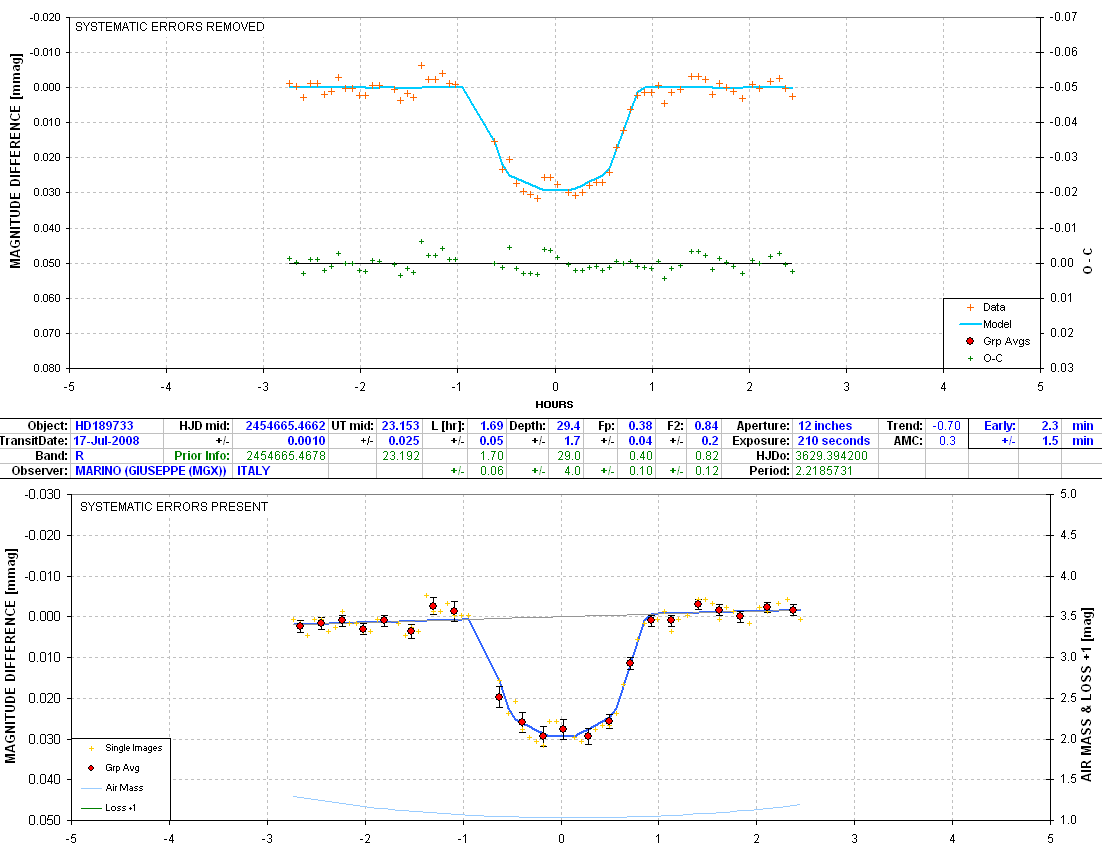
Task: Select the Early uncertainty value 1.5
Action: click(1050, 441)
